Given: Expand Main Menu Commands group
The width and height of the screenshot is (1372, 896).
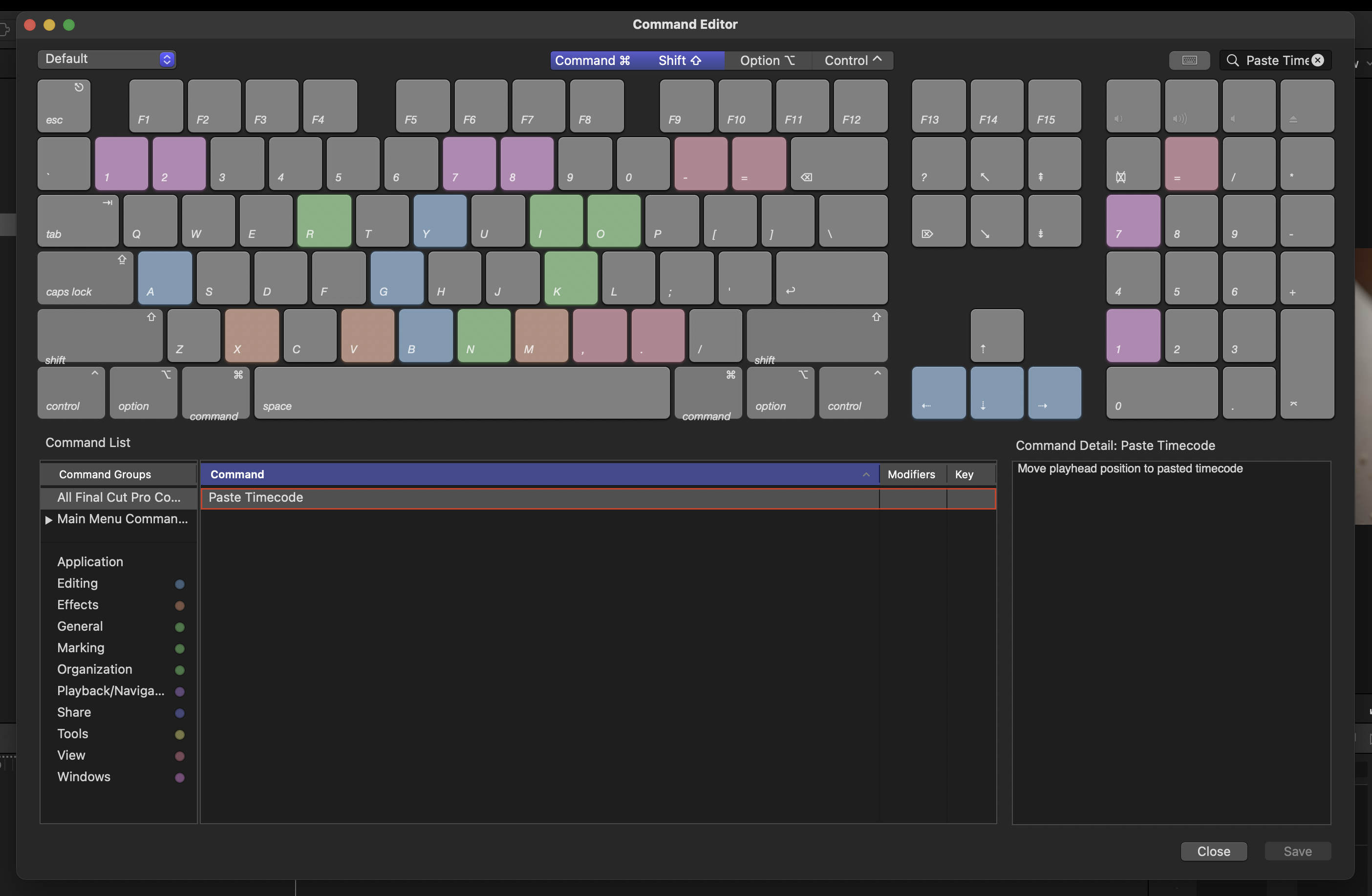Looking at the screenshot, I should [49, 519].
